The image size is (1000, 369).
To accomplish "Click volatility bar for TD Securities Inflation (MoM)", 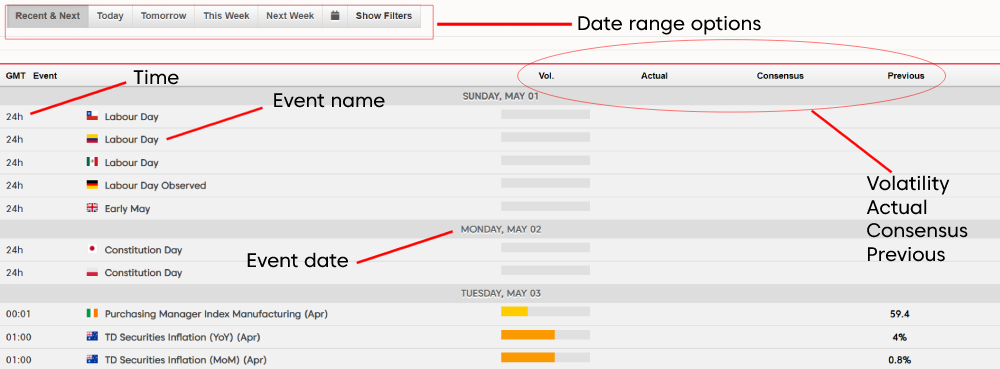I will tap(545, 358).
